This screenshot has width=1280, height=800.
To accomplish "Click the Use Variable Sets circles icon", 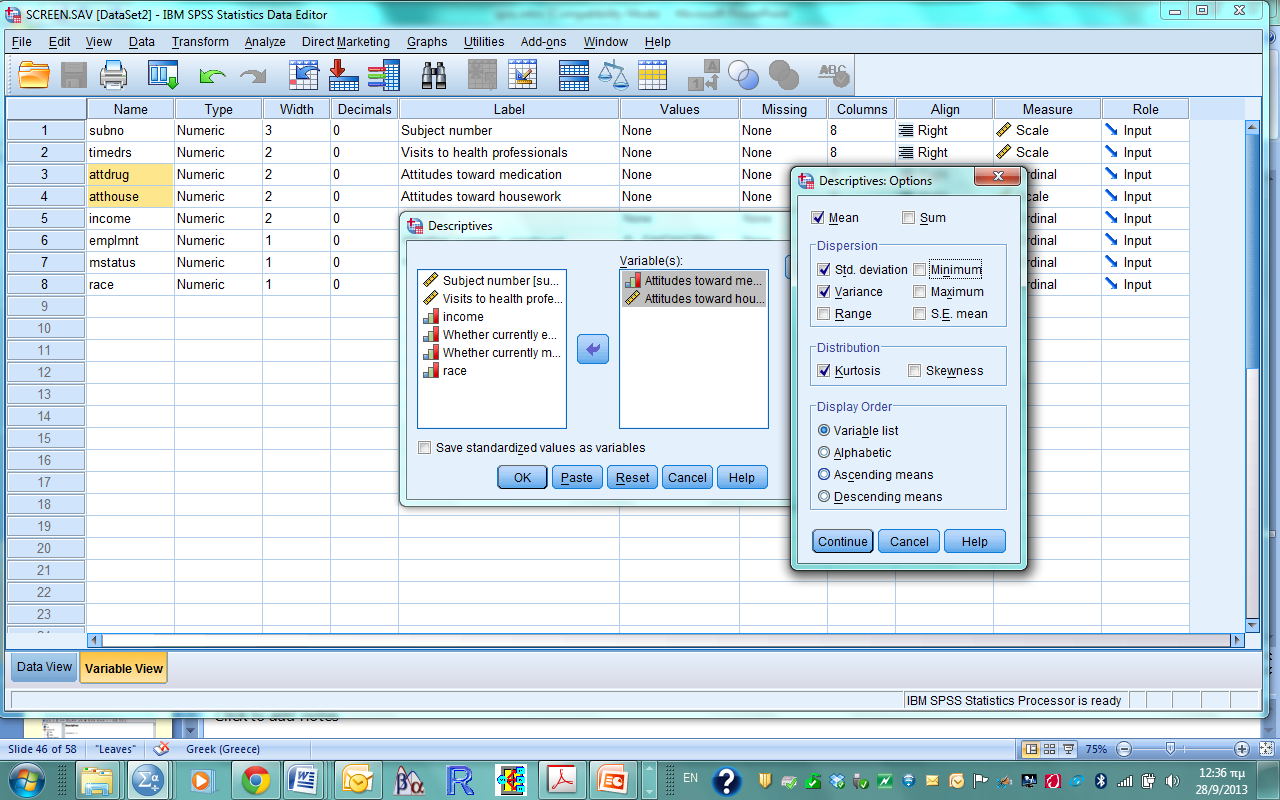I will [743, 75].
